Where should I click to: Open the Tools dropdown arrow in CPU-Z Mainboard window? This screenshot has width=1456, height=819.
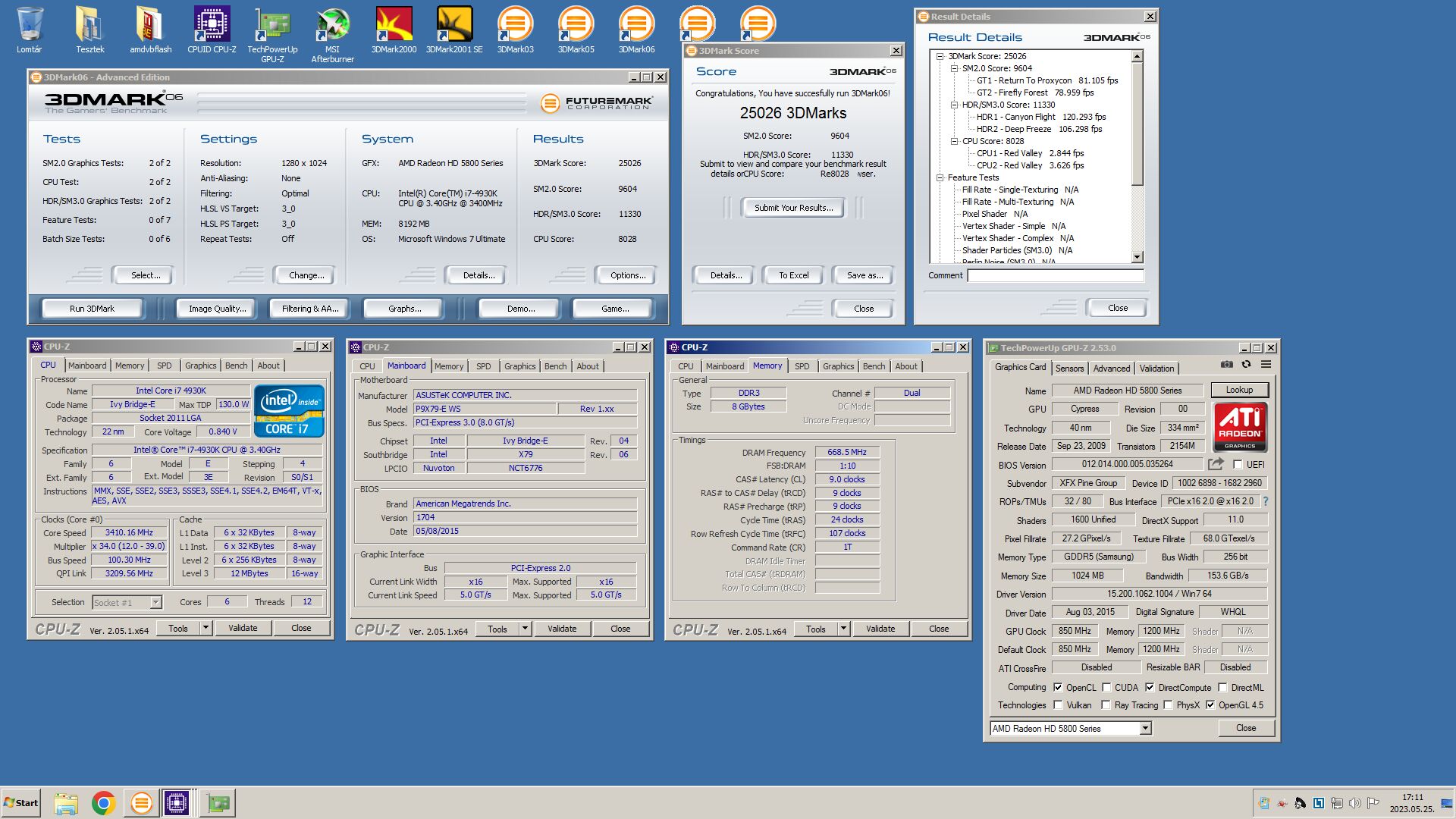pos(525,629)
